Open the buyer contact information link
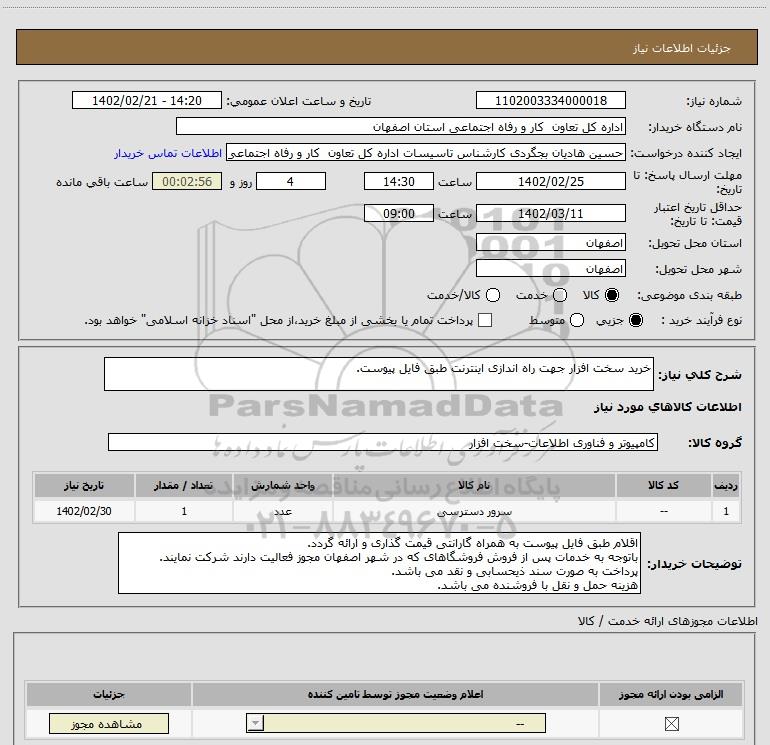770x745 pixels. [168, 153]
